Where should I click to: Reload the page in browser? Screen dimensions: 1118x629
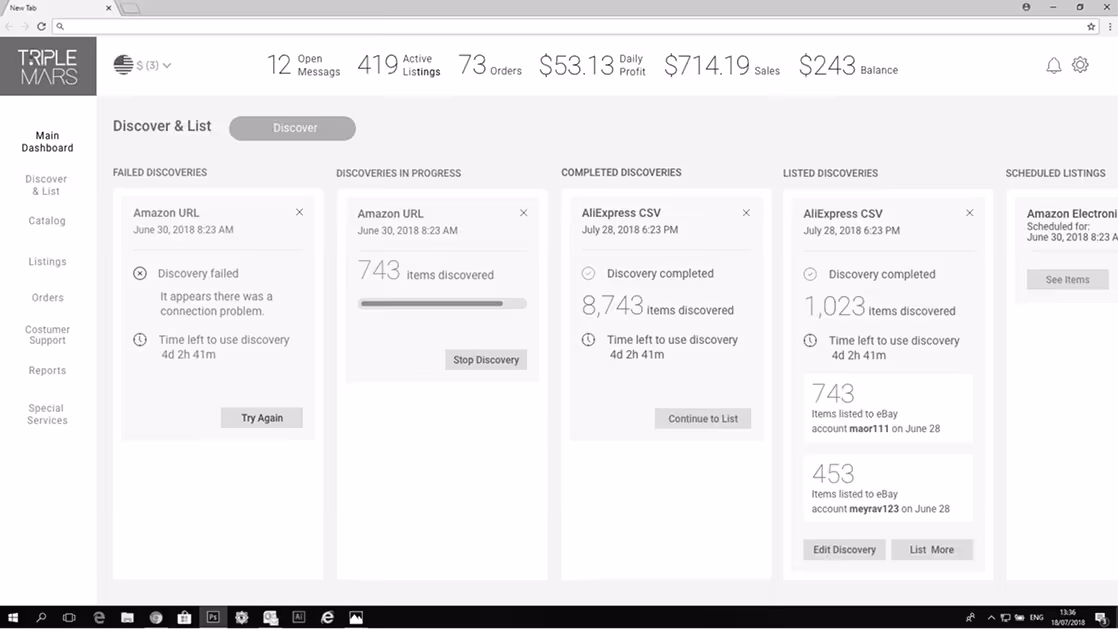click(x=41, y=26)
